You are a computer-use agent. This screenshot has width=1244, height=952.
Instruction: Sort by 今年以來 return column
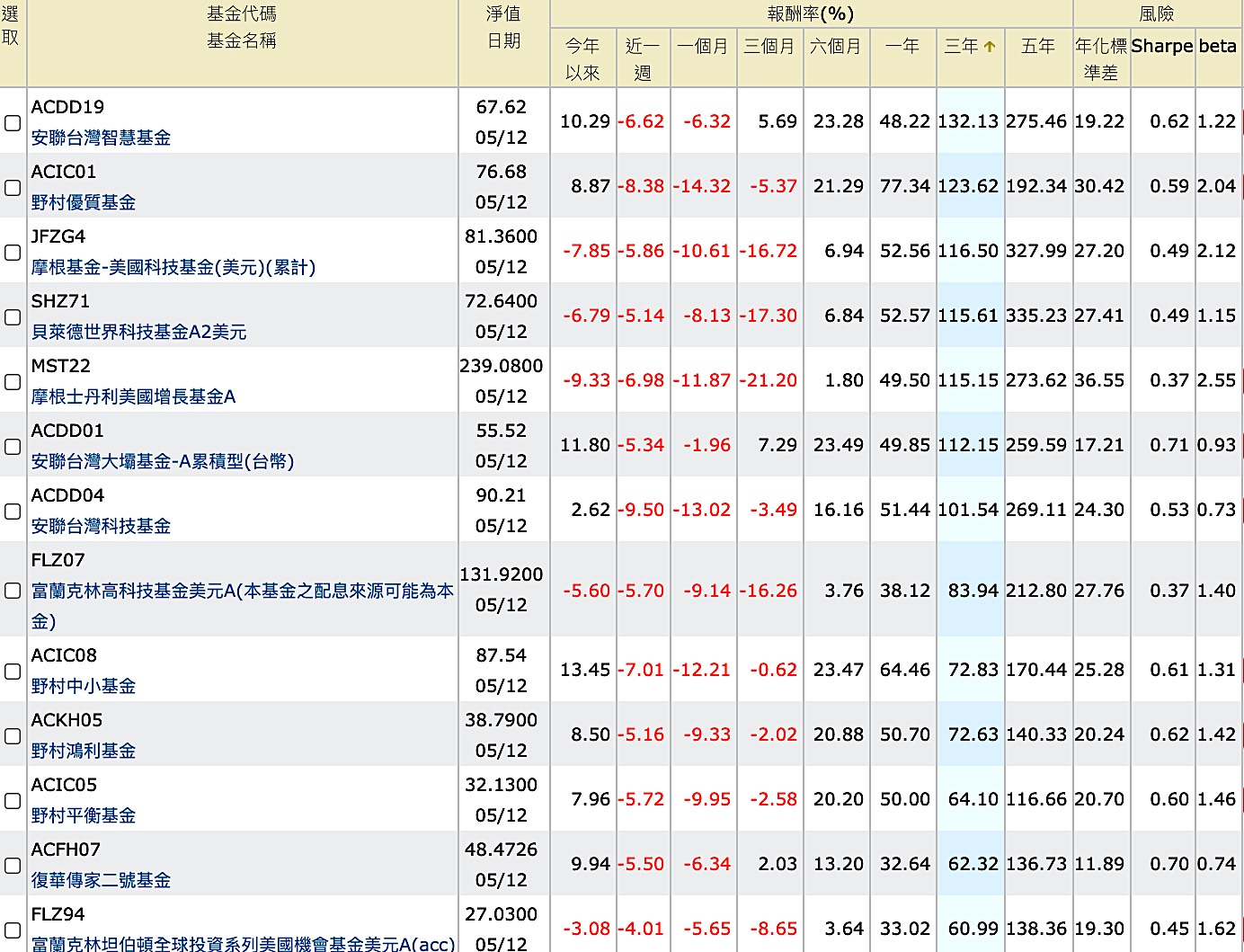pos(582,59)
